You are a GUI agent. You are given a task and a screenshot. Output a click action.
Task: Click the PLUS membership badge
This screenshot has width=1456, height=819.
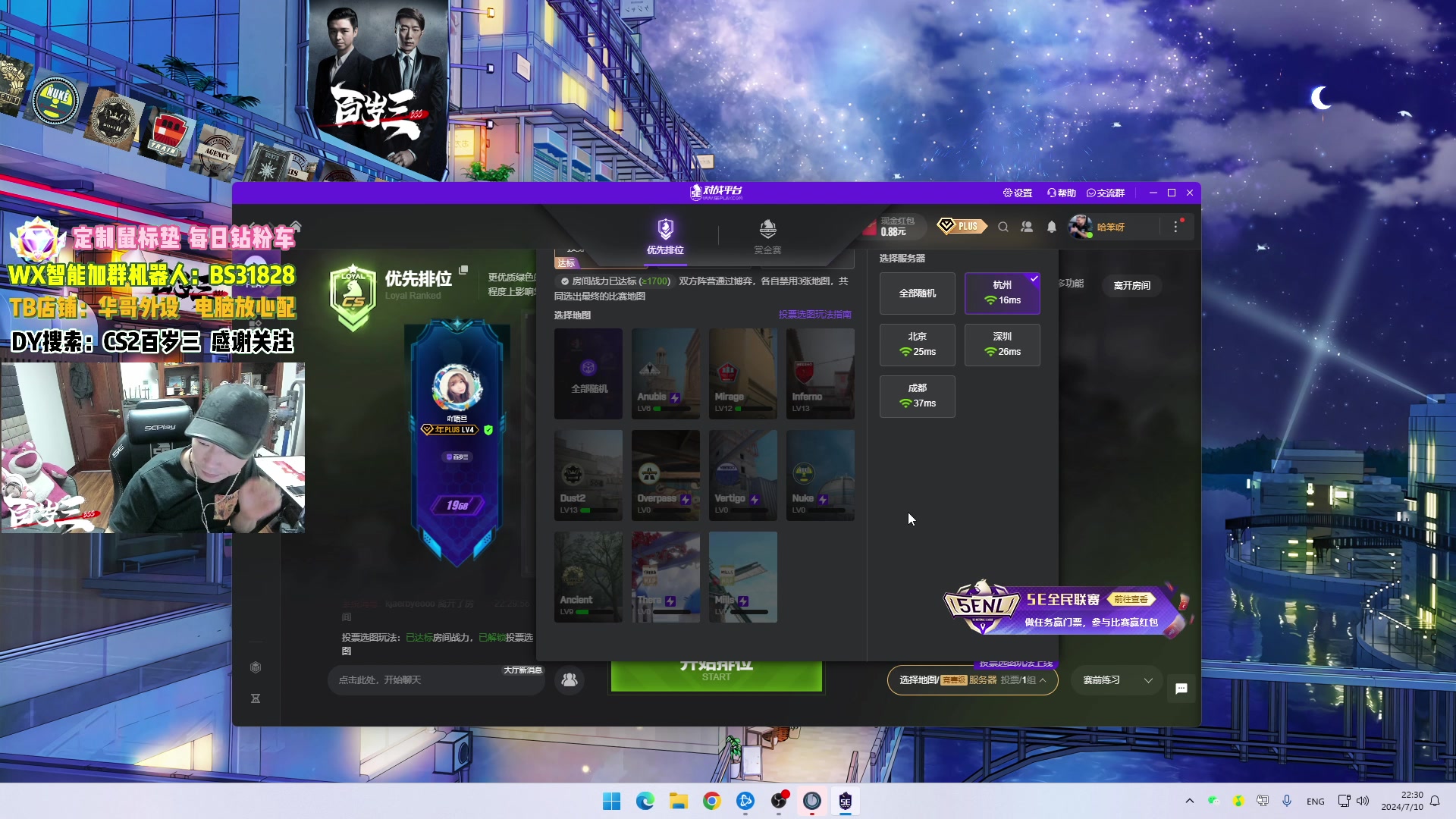click(962, 226)
